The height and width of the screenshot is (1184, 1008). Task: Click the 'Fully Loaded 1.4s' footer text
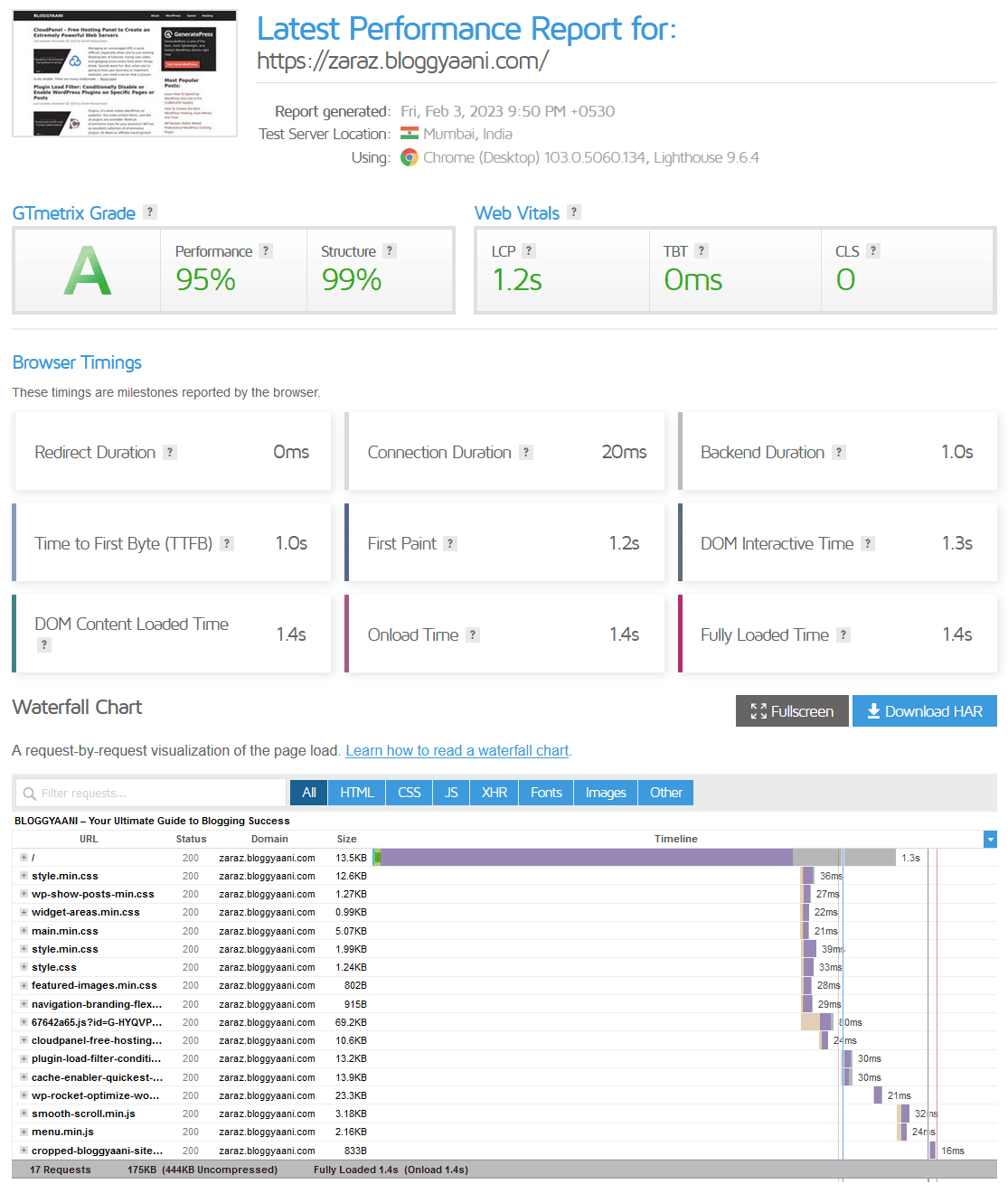pyautogui.click(x=356, y=1170)
